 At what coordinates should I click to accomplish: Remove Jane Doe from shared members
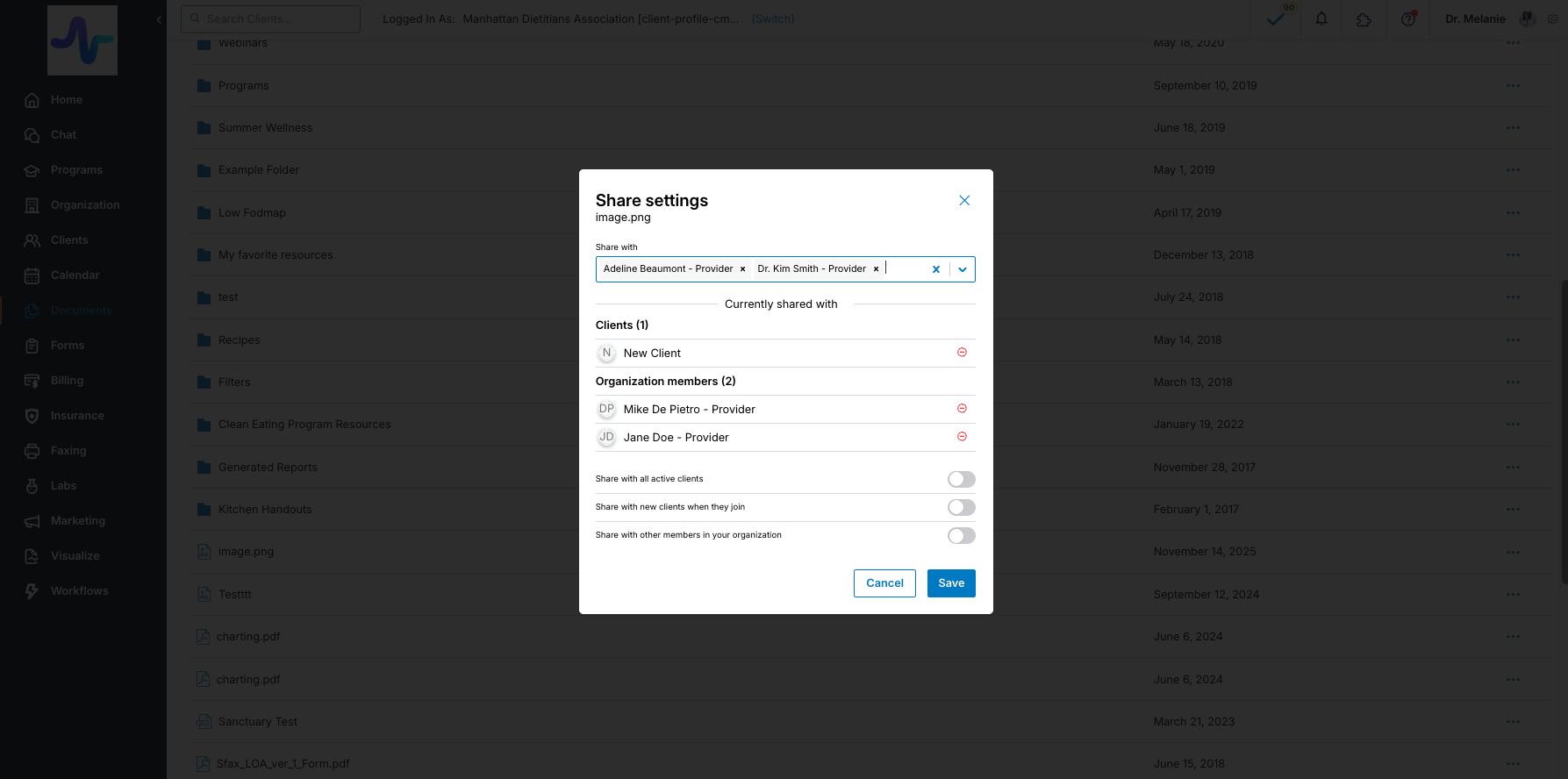(x=962, y=437)
